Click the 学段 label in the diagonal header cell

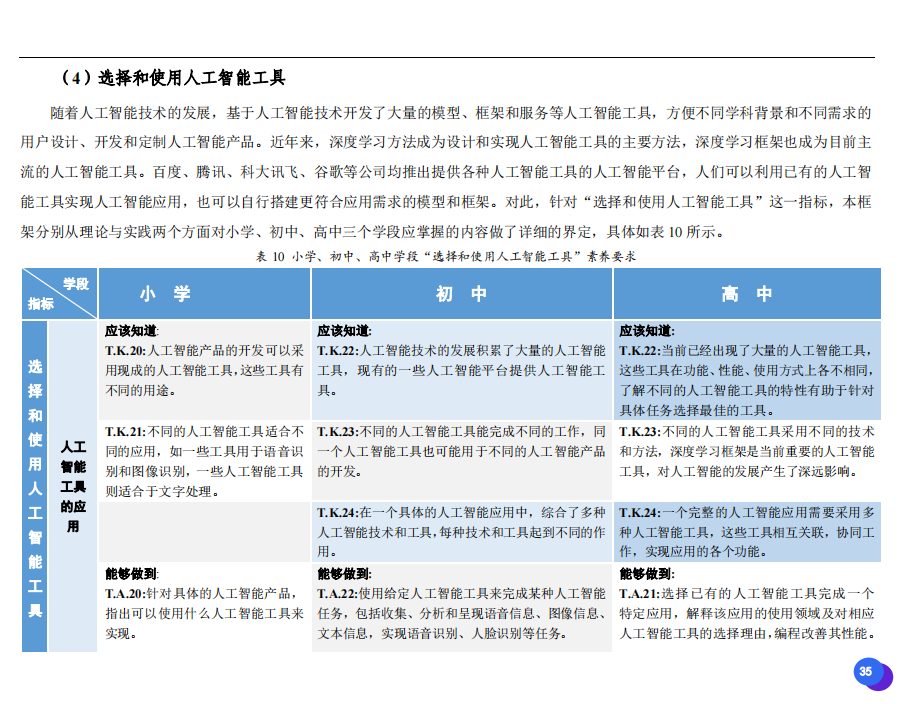(76, 284)
